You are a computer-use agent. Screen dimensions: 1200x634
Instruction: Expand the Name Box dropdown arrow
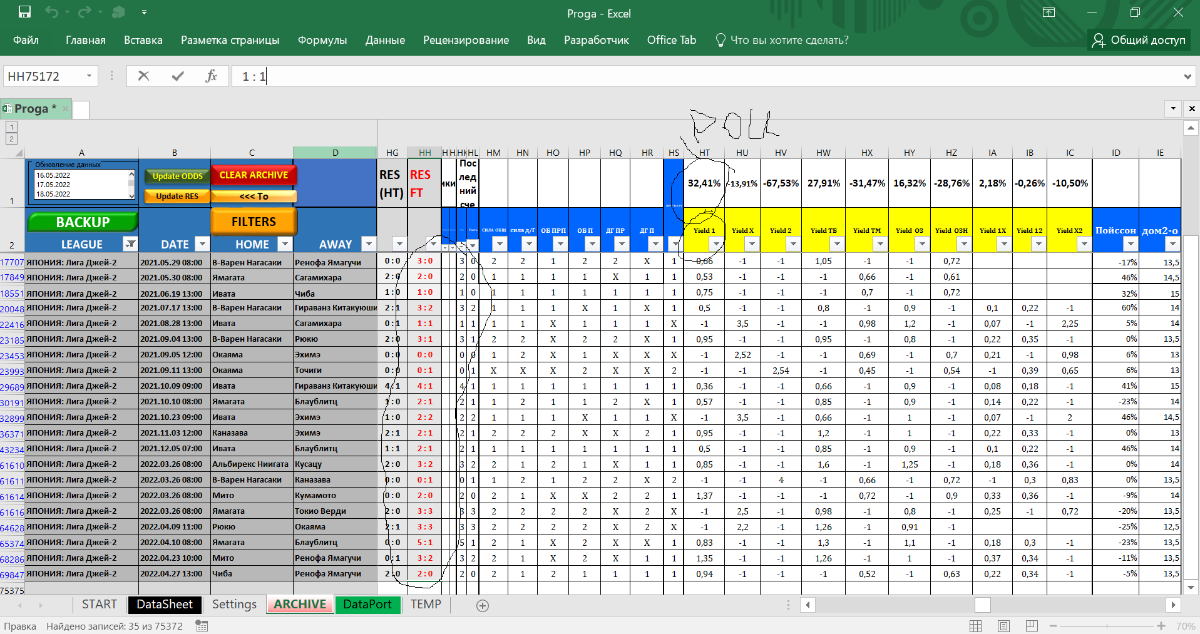pos(90,76)
